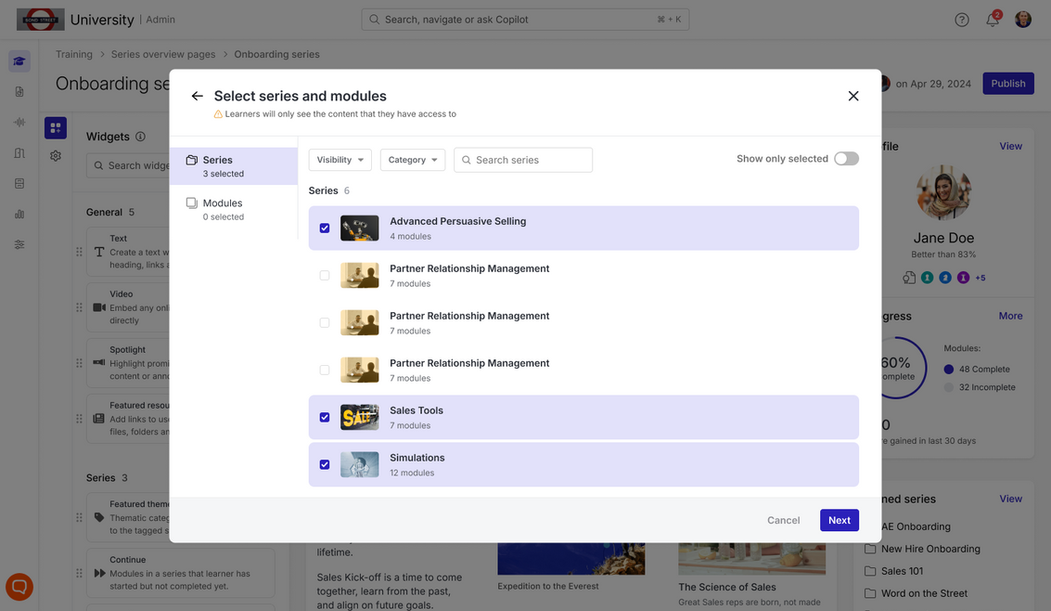Screen dimensions: 1051x611
Task: Toggle Show only selected switch
Action: [x=846, y=159]
